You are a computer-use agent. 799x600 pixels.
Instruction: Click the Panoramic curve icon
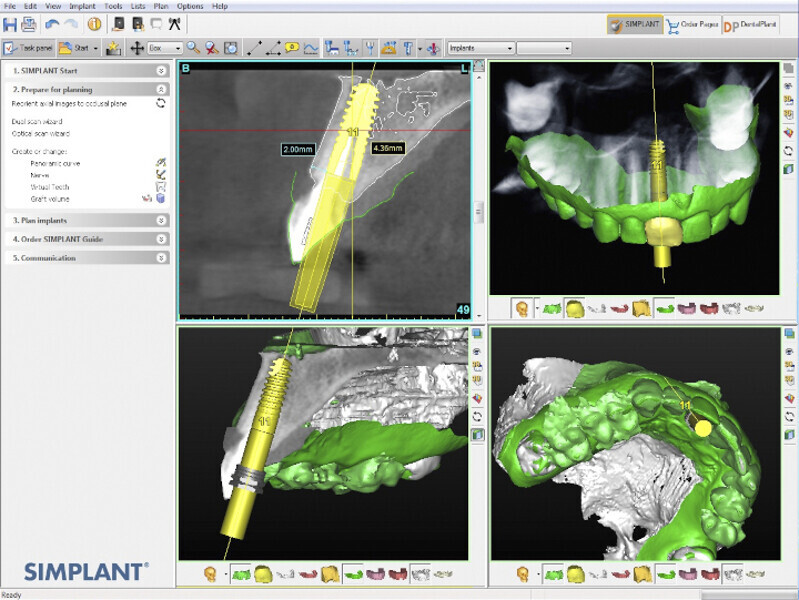point(160,161)
